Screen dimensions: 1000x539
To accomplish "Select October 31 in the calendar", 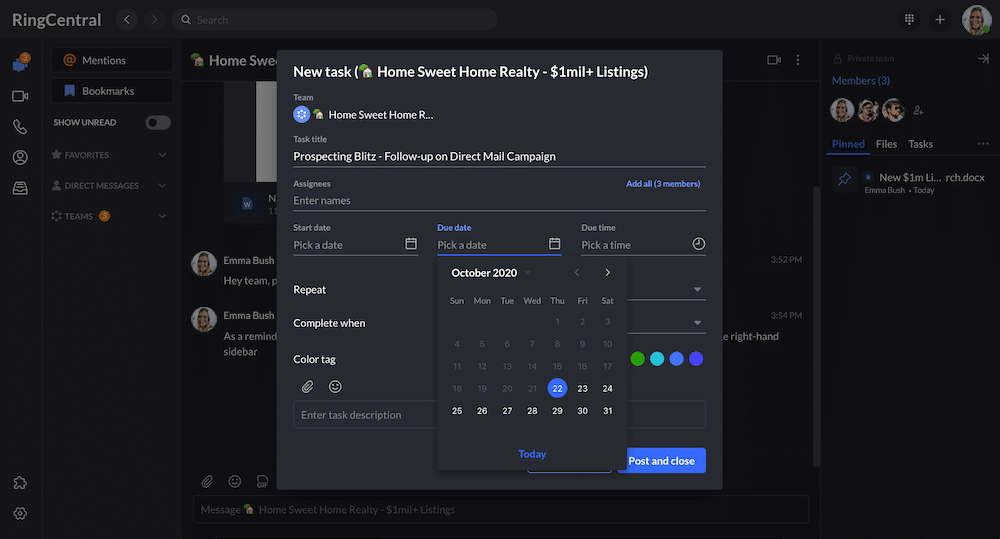I will [x=608, y=411].
